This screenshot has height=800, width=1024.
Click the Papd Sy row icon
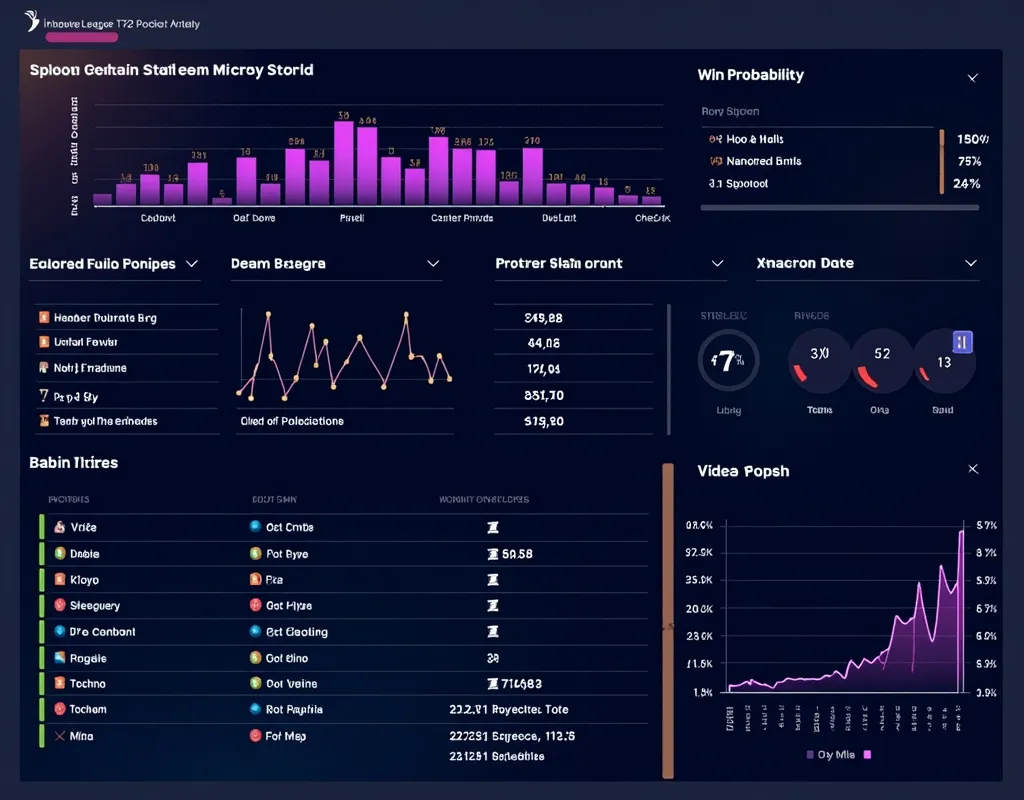point(44,396)
